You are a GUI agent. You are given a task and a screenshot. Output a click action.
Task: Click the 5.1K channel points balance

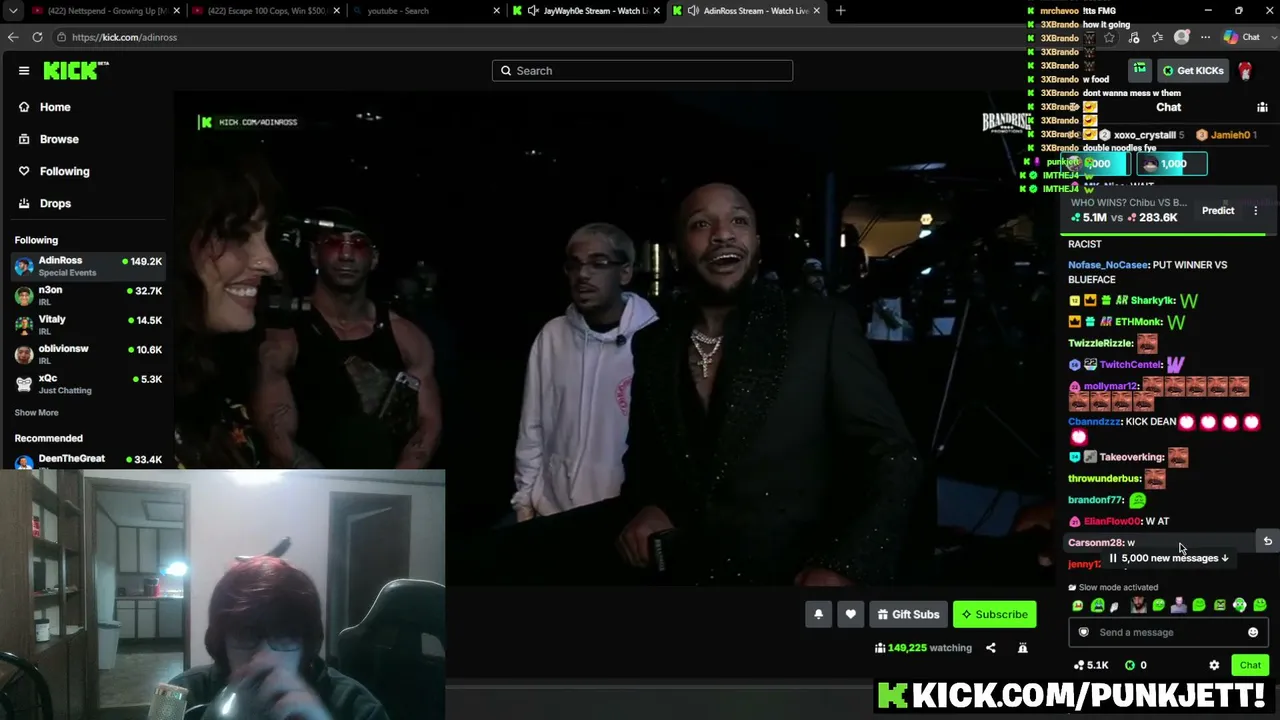point(1090,665)
